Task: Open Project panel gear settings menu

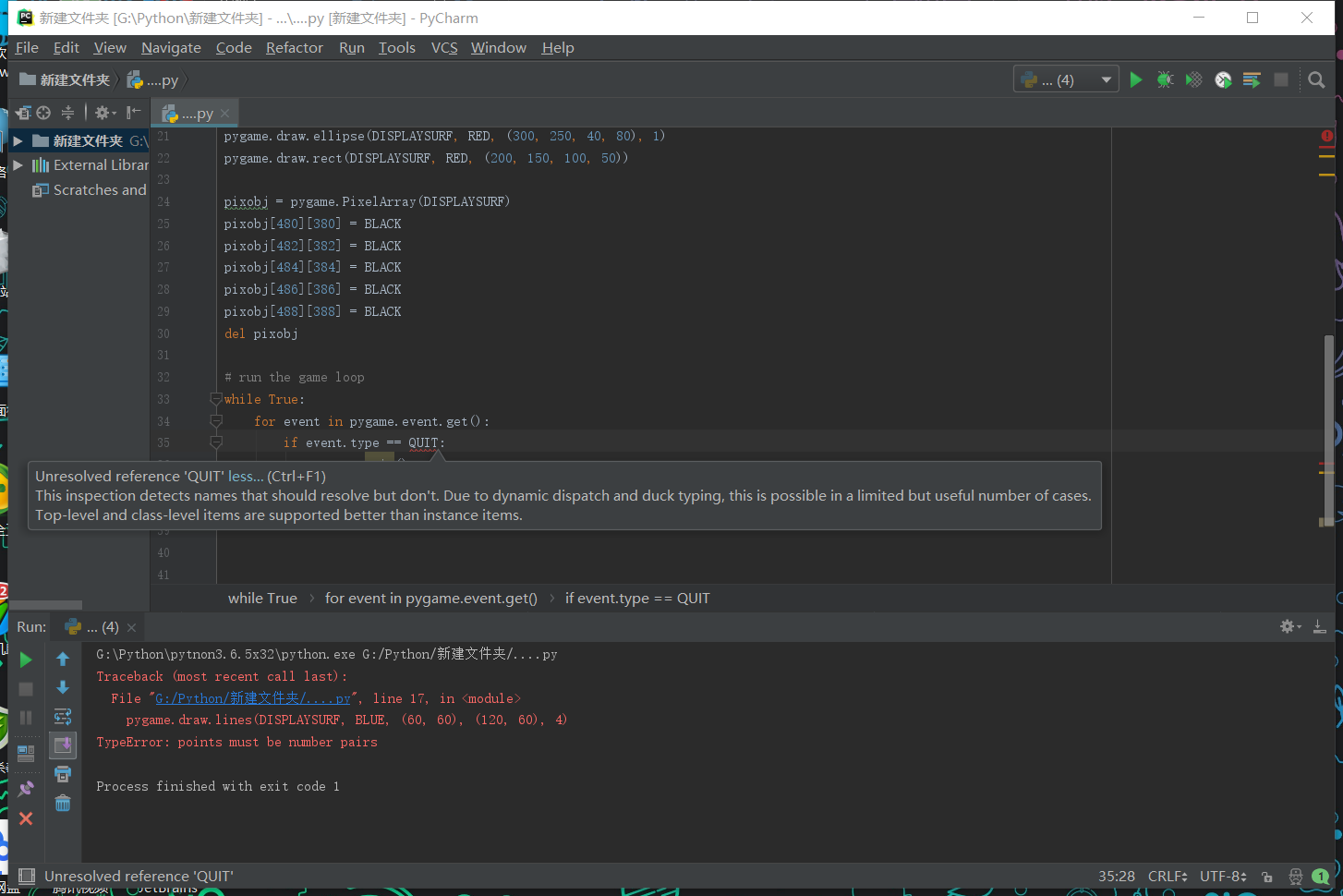Action: [x=104, y=113]
